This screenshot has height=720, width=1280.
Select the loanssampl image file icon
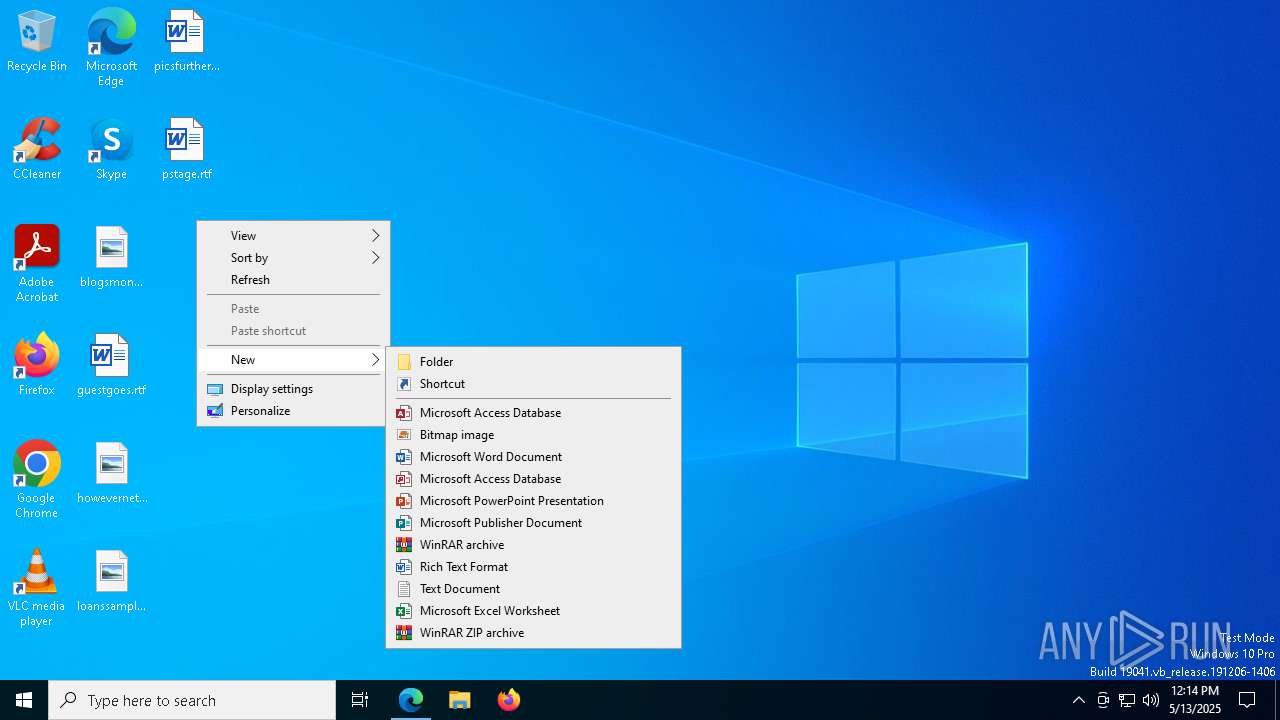coord(111,582)
